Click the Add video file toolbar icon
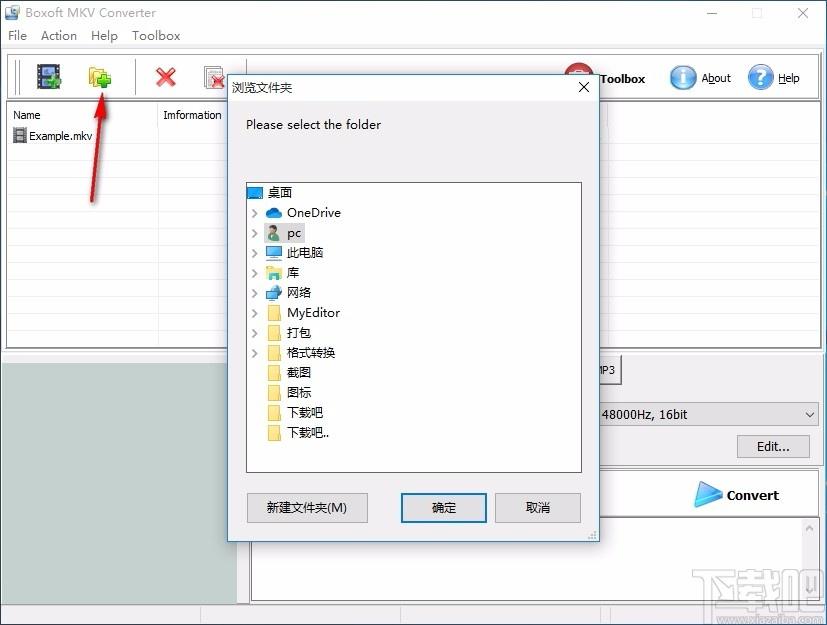The width and height of the screenshot is (827, 625). 49,77
